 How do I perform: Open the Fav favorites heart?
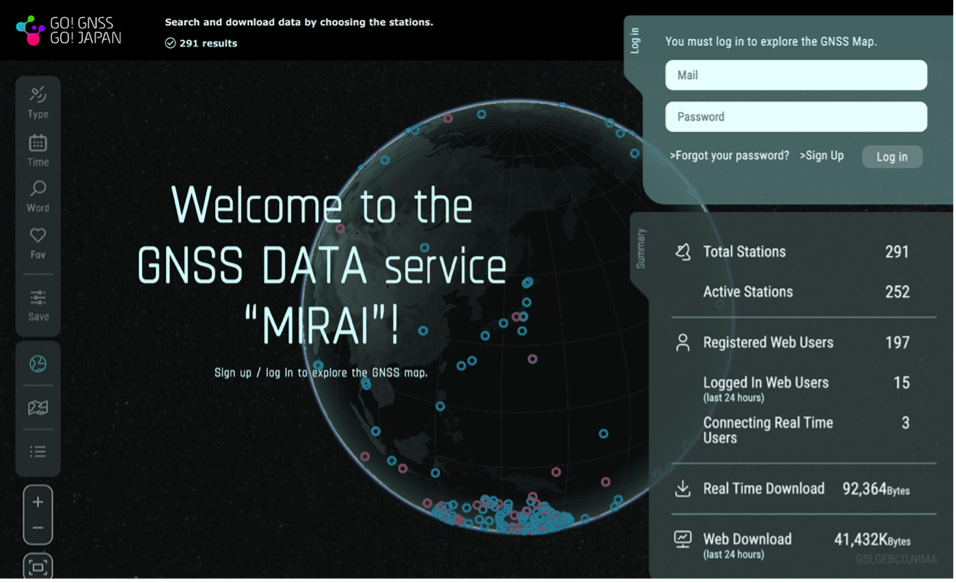[x=38, y=243]
